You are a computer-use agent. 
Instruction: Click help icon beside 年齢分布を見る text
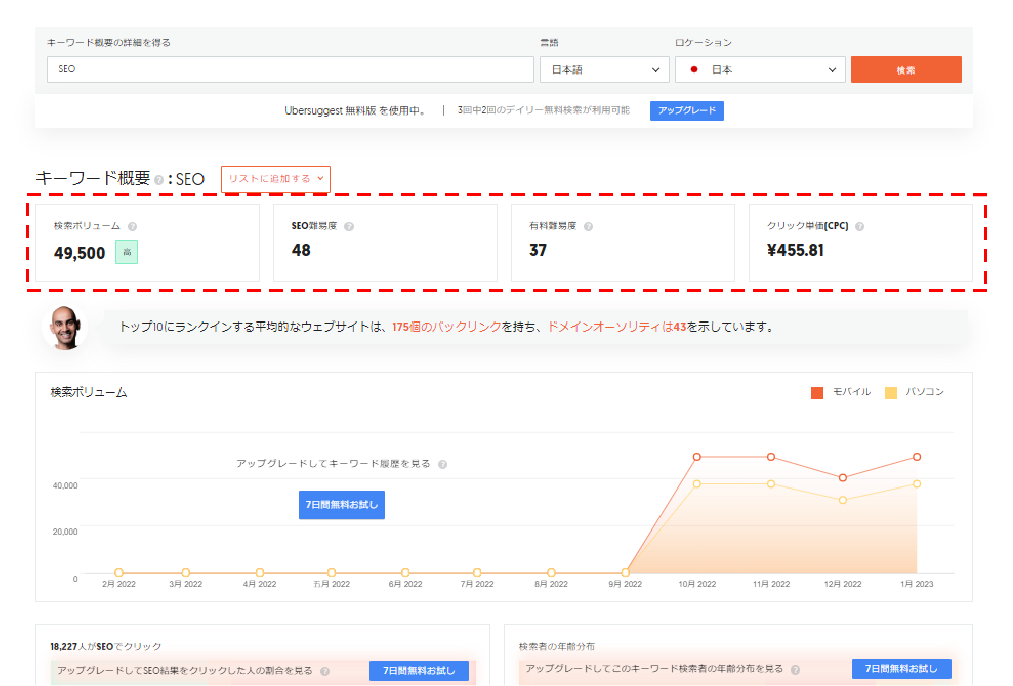[x=795, y=670]
